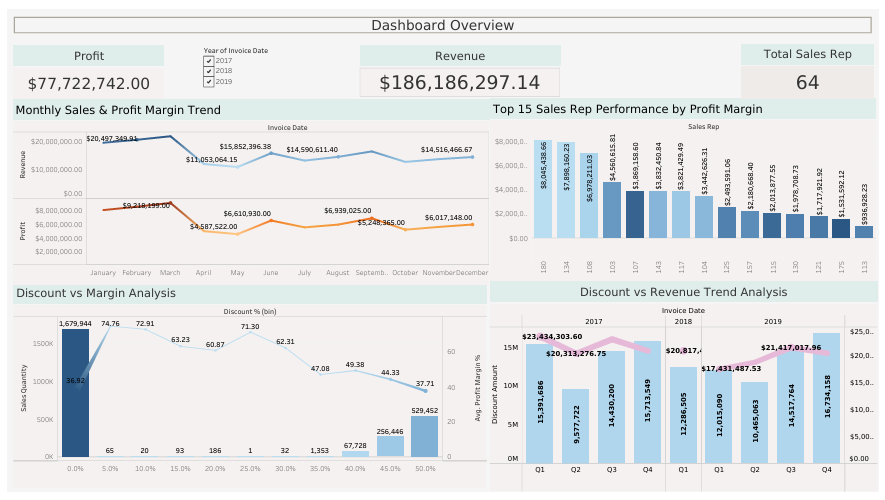Screen dimensions: 885x500
Task: Click the 2017 Q1 discount bar 15,391,686
Action: click(x=540, y=404)
